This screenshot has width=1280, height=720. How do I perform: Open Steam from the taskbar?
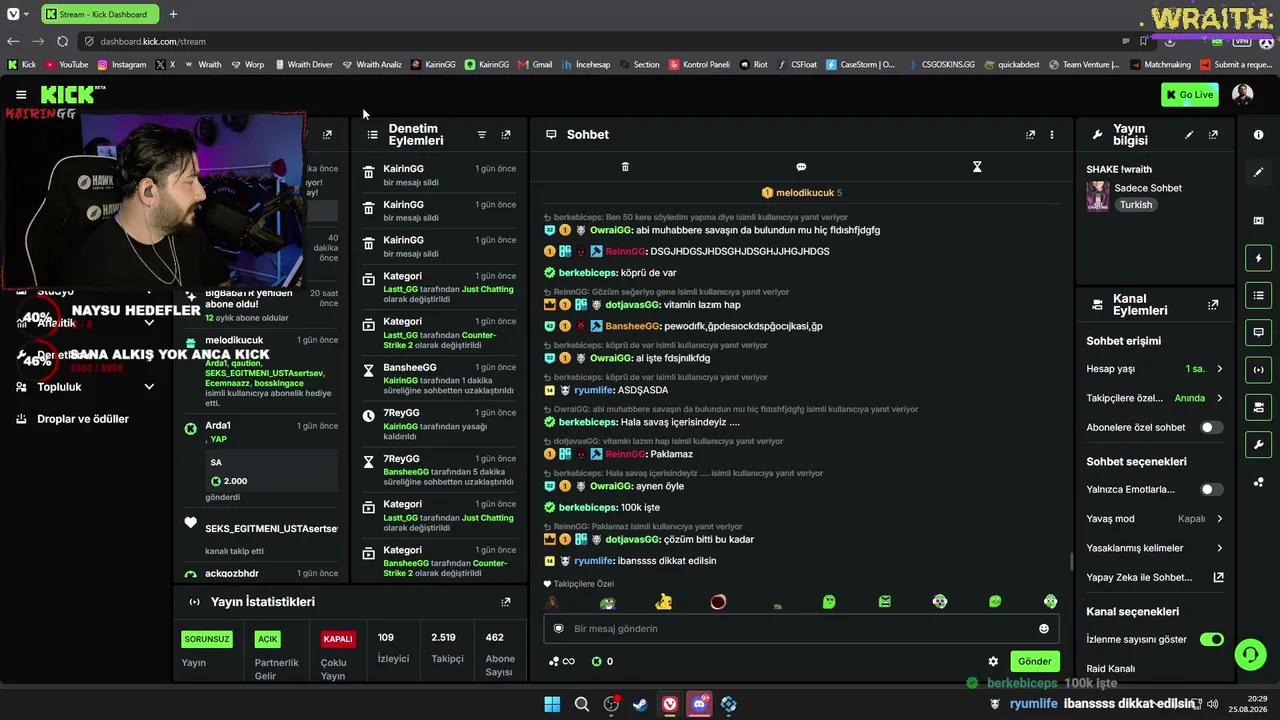[x=640, y=704]
